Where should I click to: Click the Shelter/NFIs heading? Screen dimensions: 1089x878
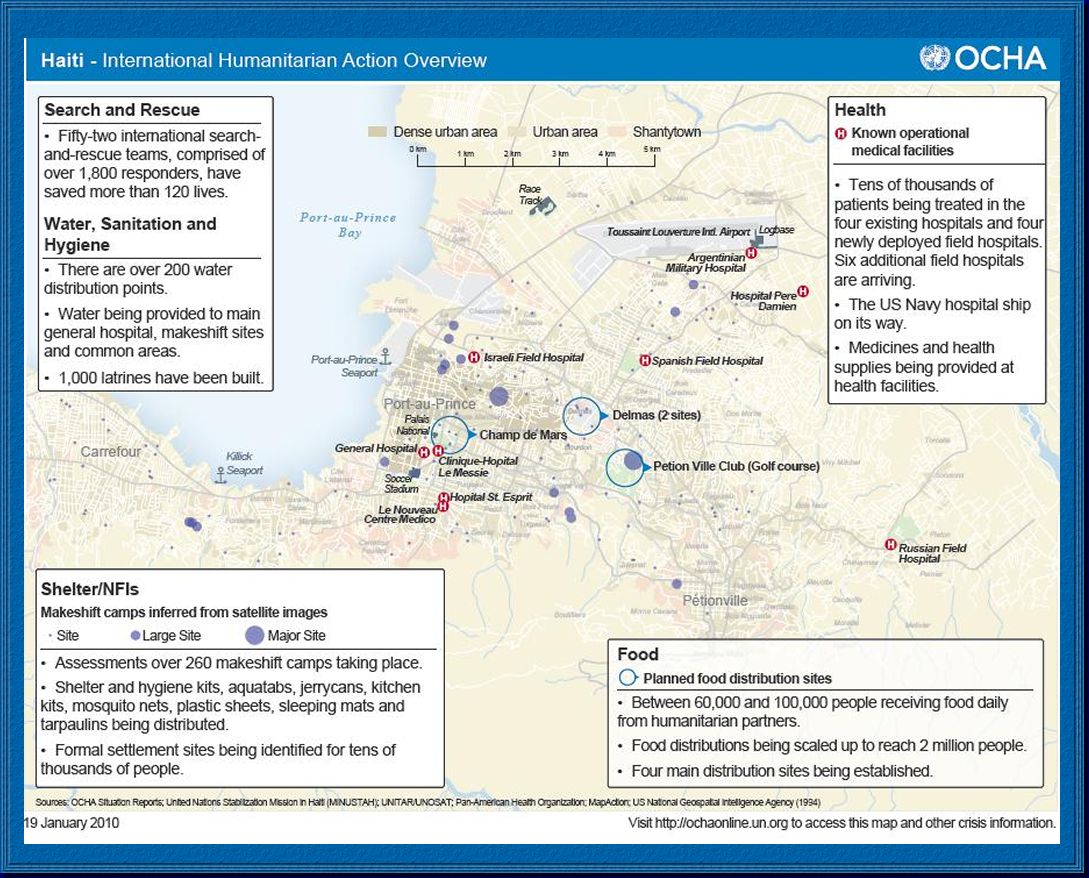90,589
